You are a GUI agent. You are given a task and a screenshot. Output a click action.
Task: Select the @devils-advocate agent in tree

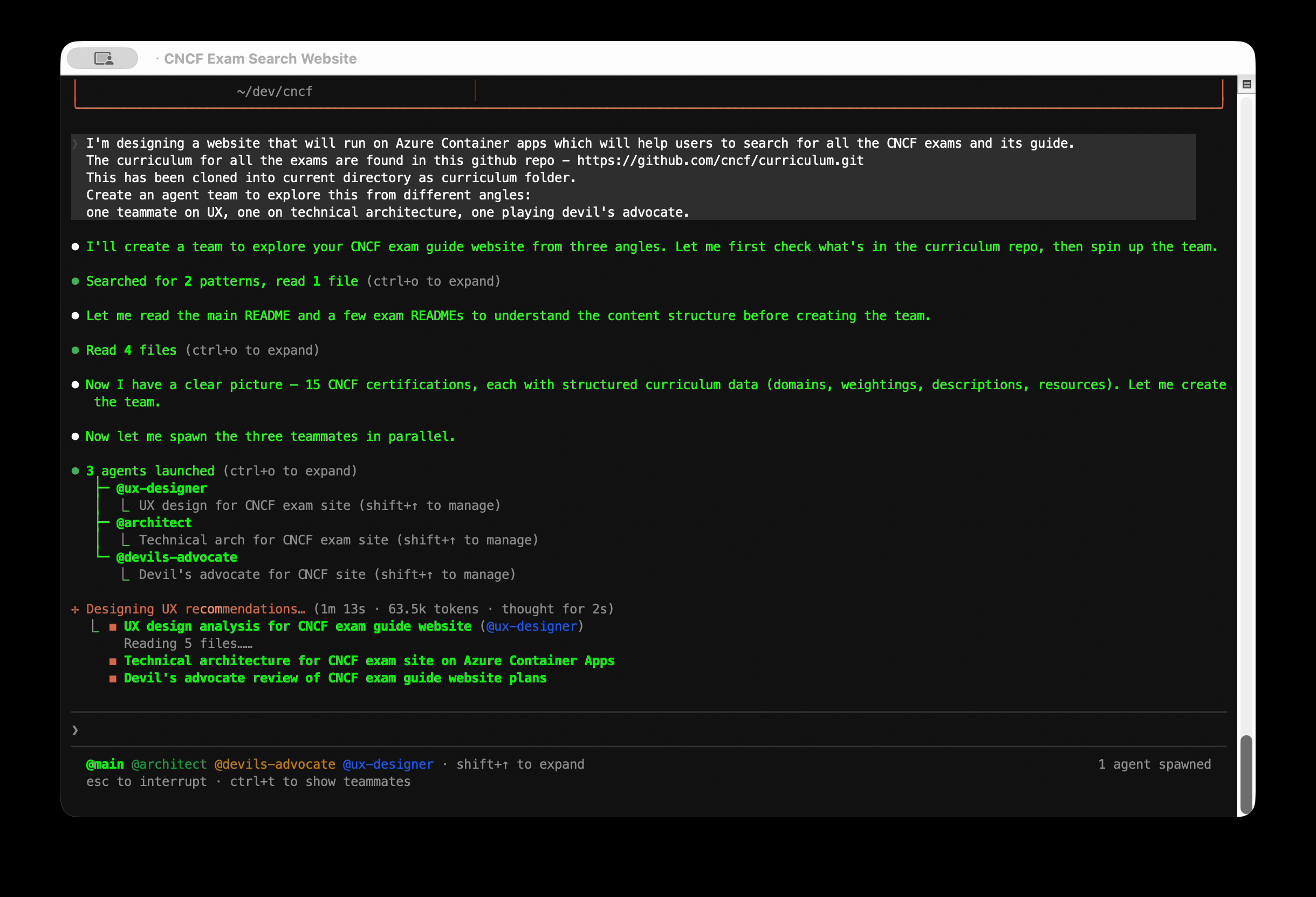pos(176,557)
